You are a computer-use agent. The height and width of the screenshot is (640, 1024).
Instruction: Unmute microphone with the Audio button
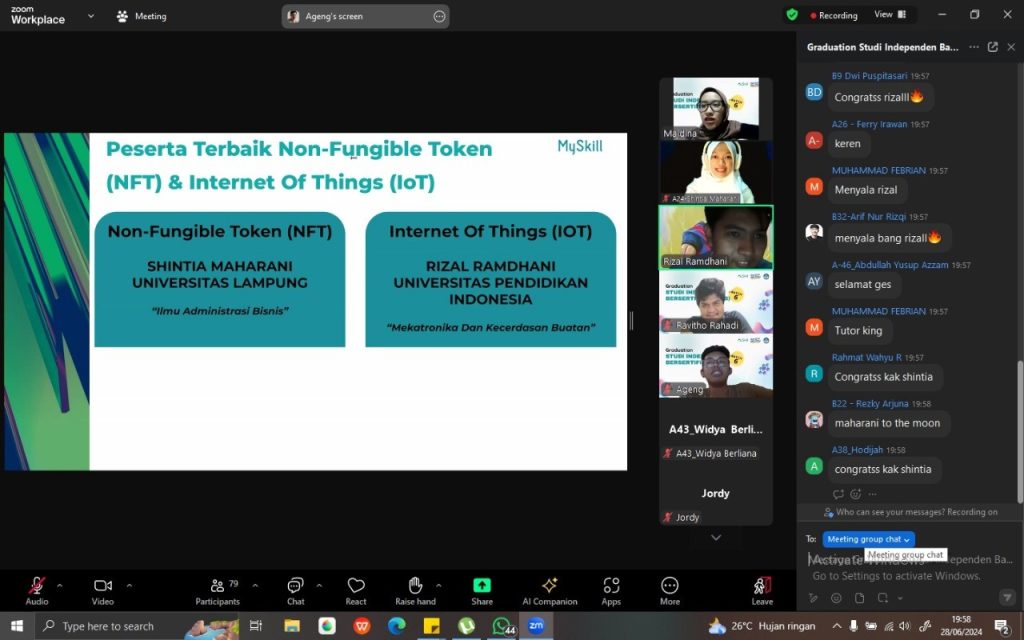(x=37, y=588)
